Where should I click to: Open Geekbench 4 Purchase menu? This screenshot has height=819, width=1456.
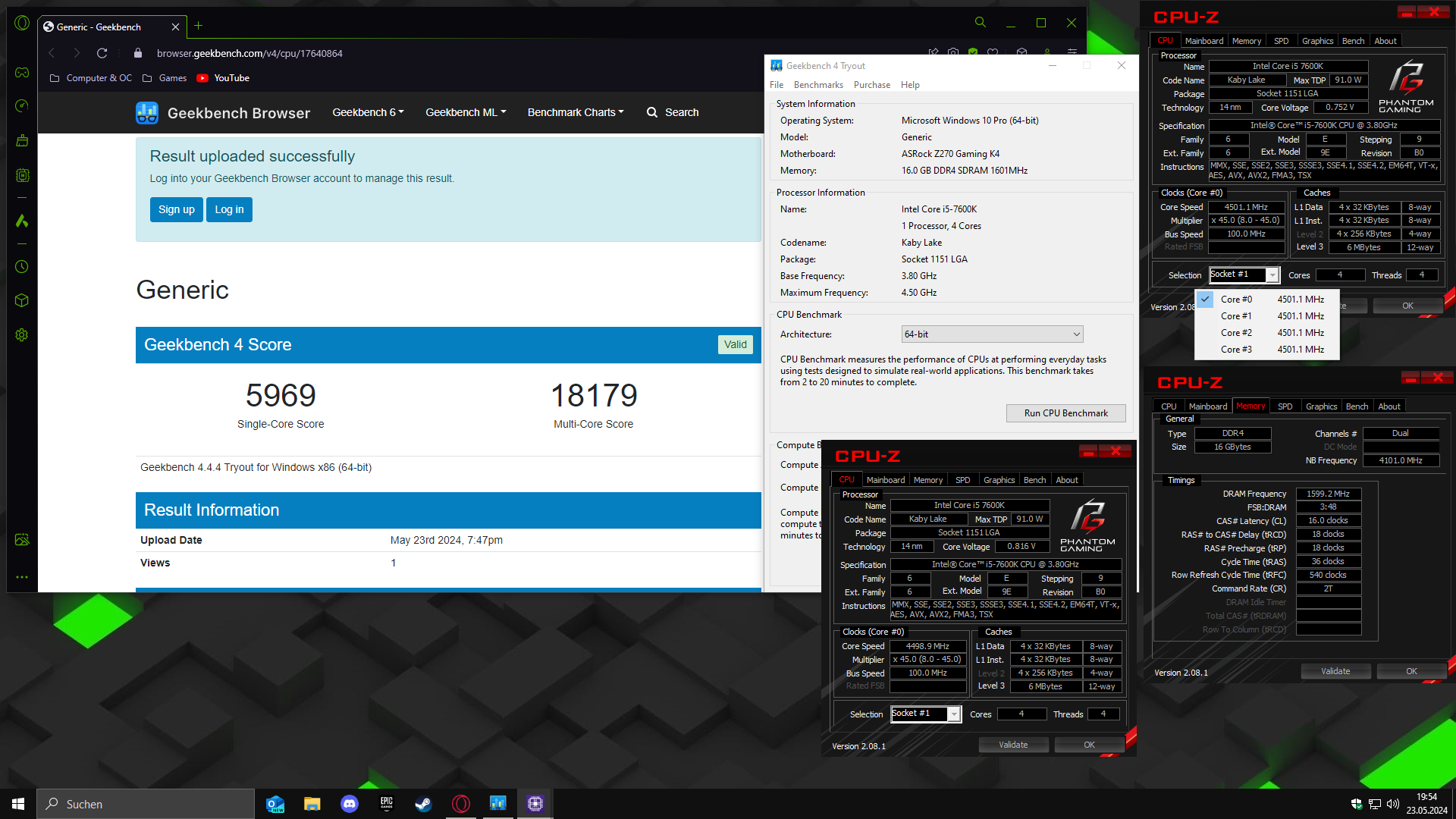872,85
